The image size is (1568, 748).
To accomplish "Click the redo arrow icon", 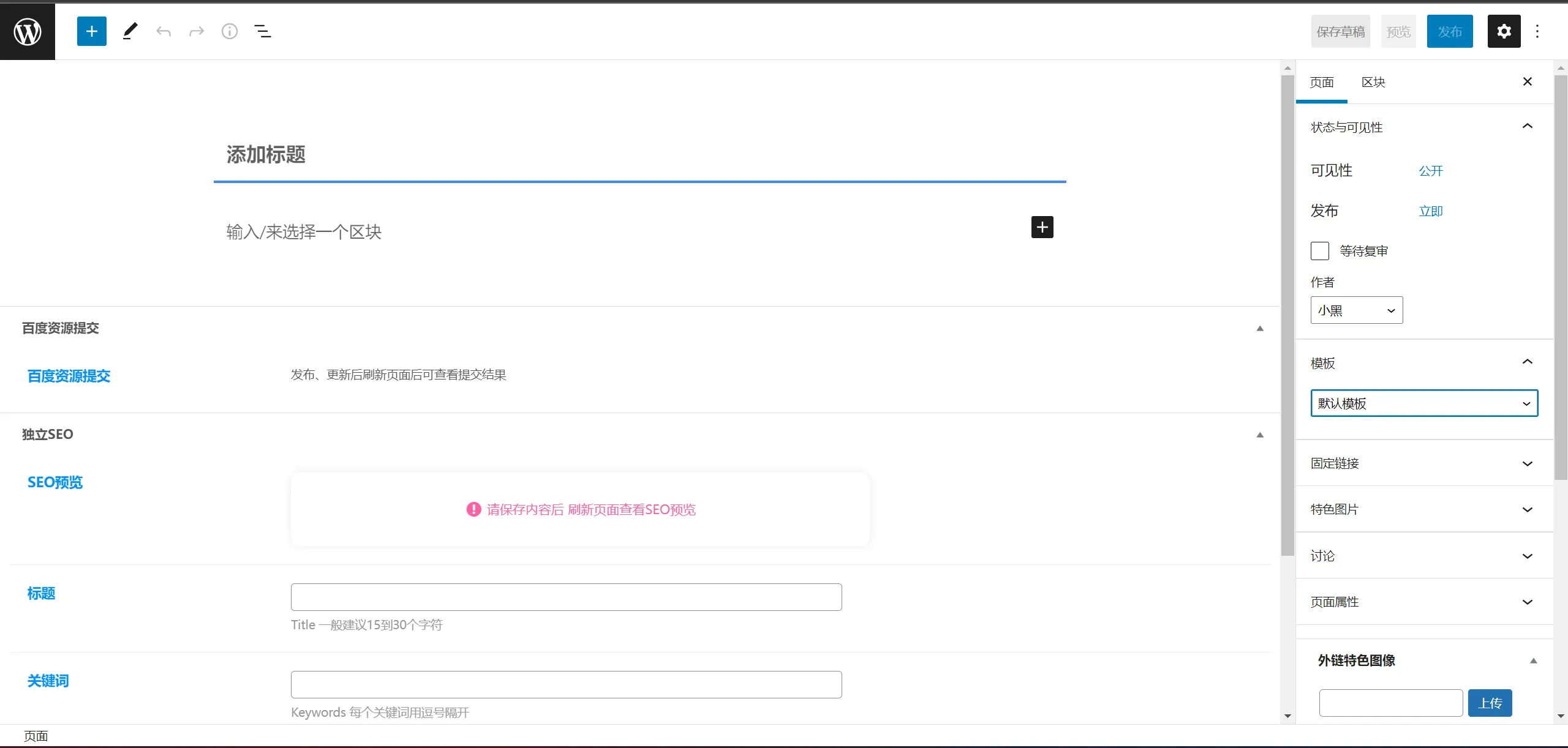I will [x=196, y=31].
